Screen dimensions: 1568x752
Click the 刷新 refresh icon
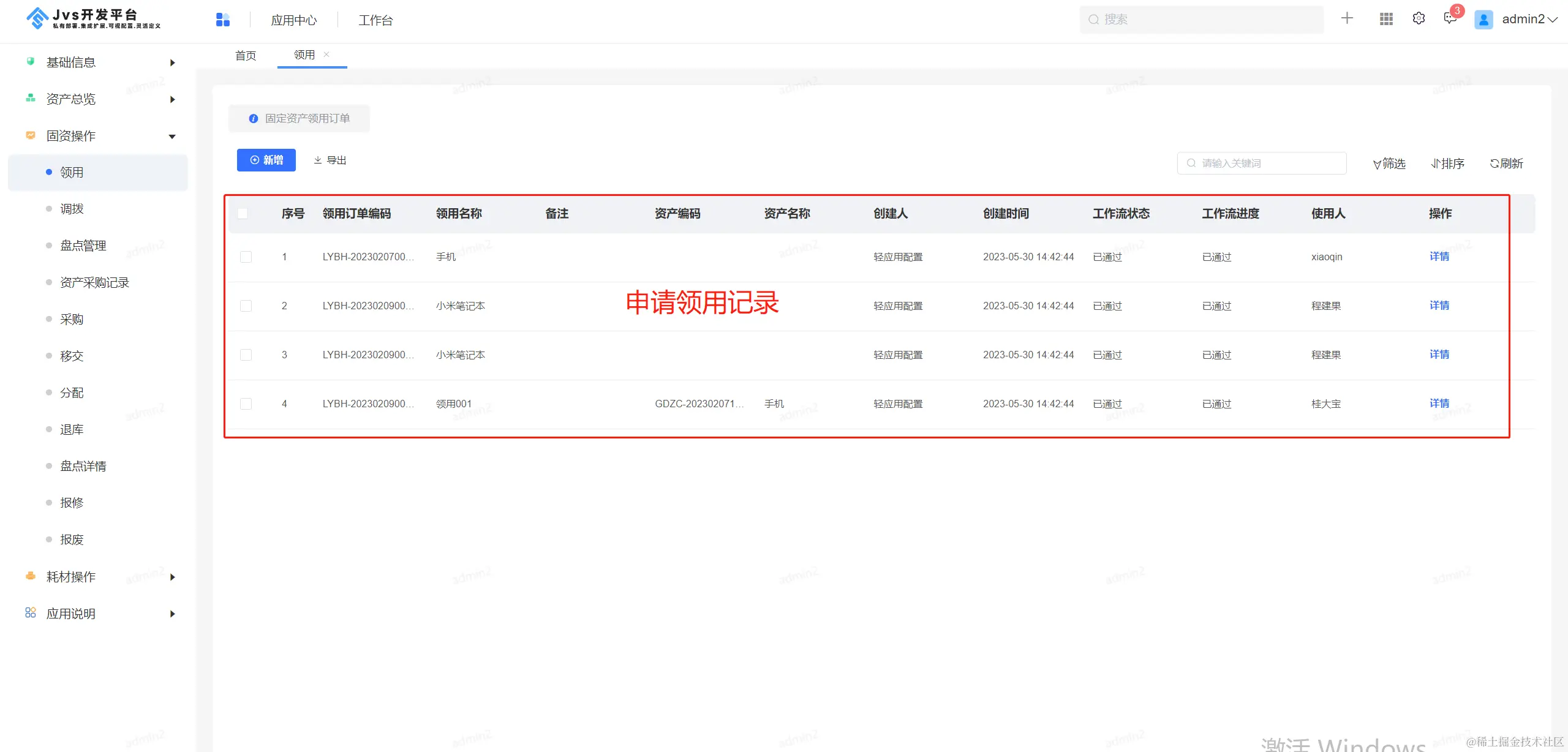1494,164
